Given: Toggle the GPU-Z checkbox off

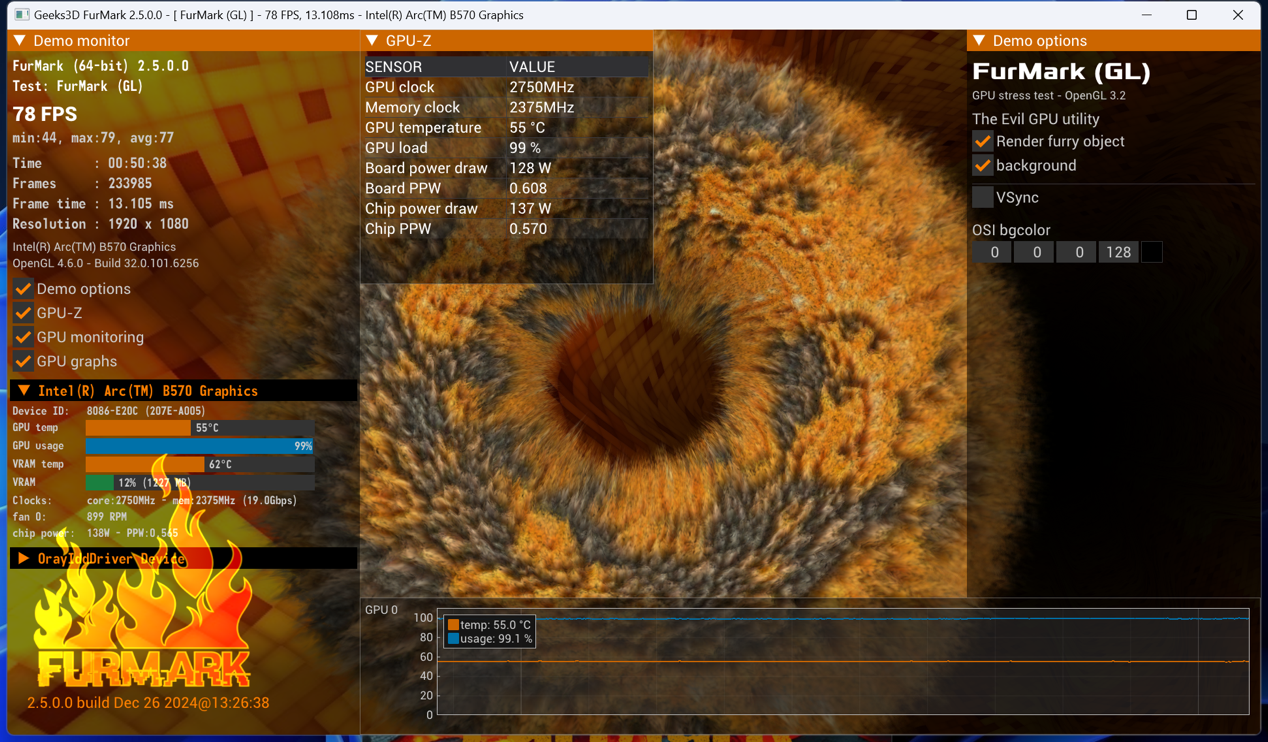Looking at the screenshot, I should [x=23, y=313].
